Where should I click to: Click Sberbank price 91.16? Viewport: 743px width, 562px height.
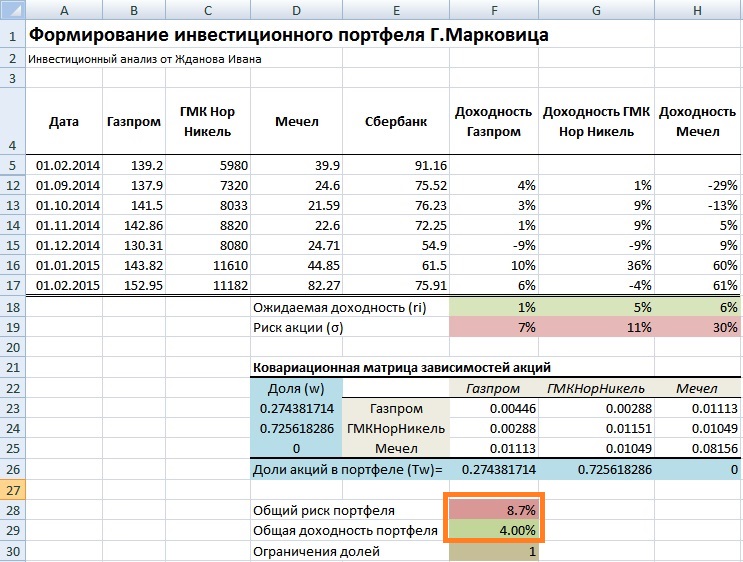[396, 165]
